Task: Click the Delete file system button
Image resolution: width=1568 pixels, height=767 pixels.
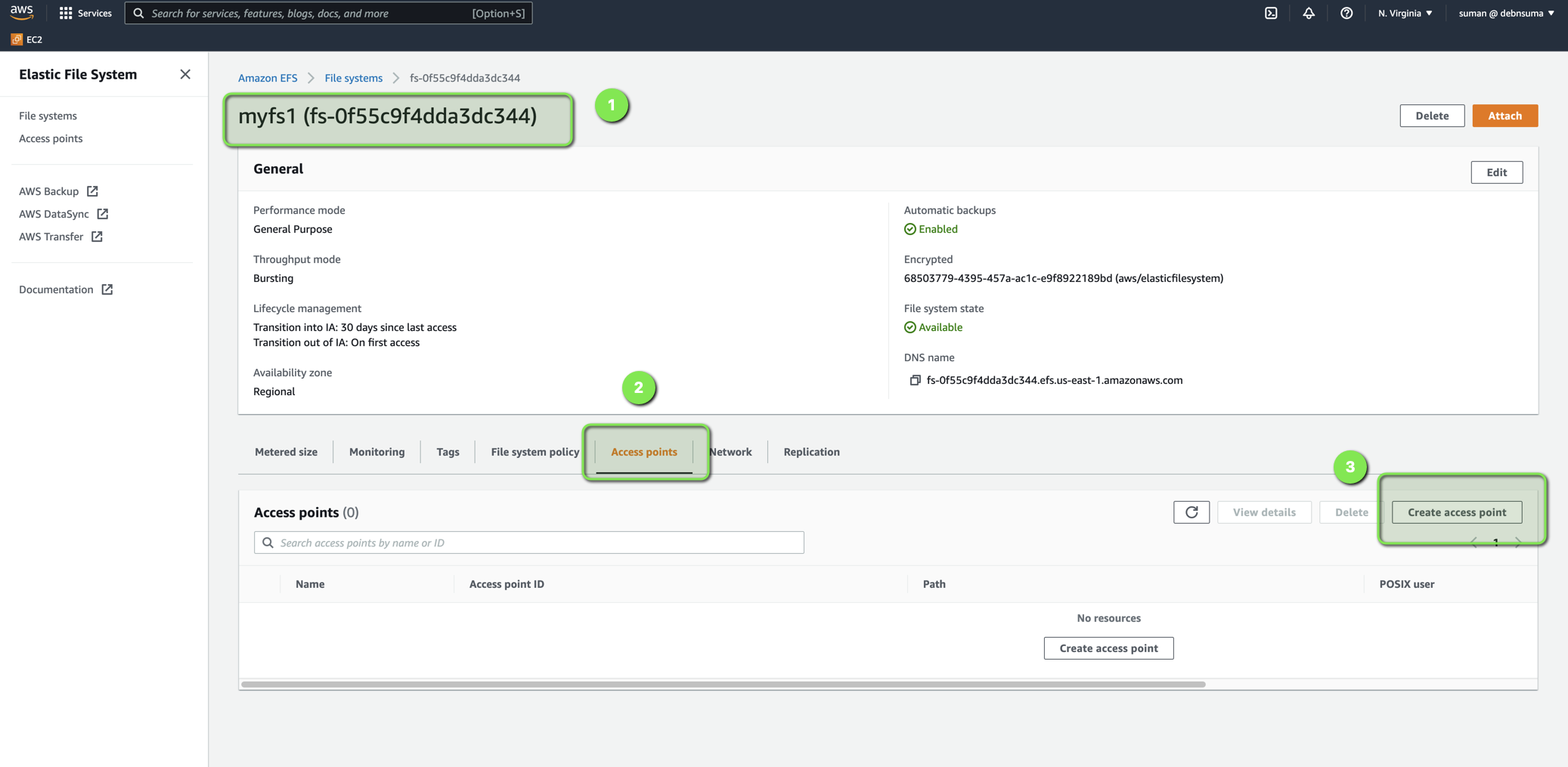Action: click(x=1432, y=116)
